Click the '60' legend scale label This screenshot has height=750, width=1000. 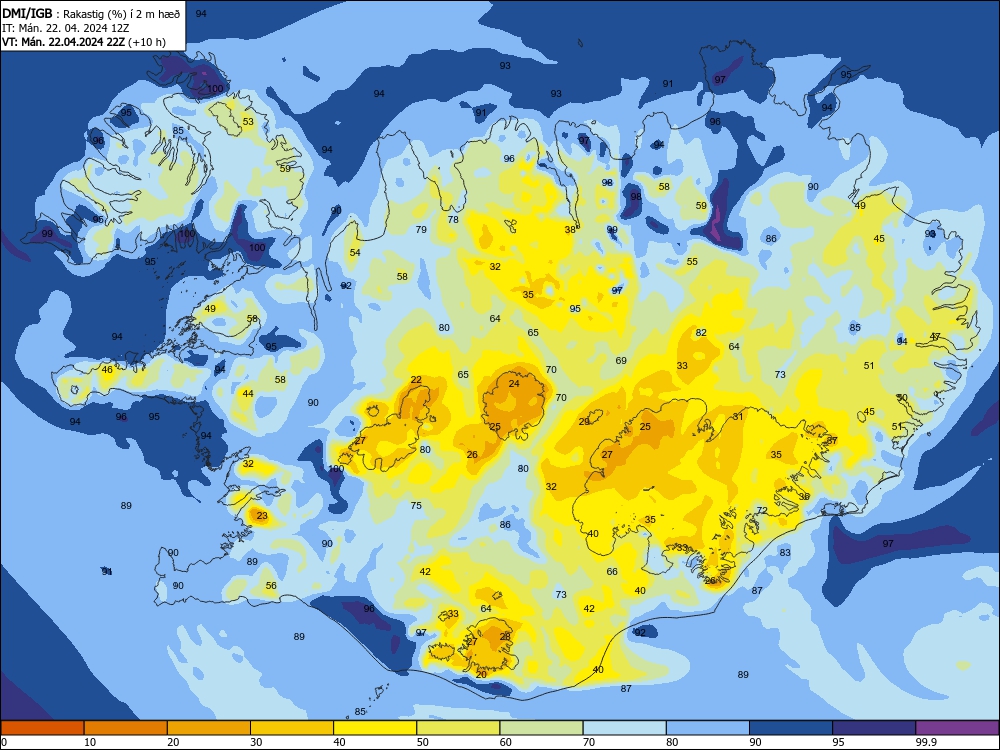pyautogui.click(x=506, y=742)
